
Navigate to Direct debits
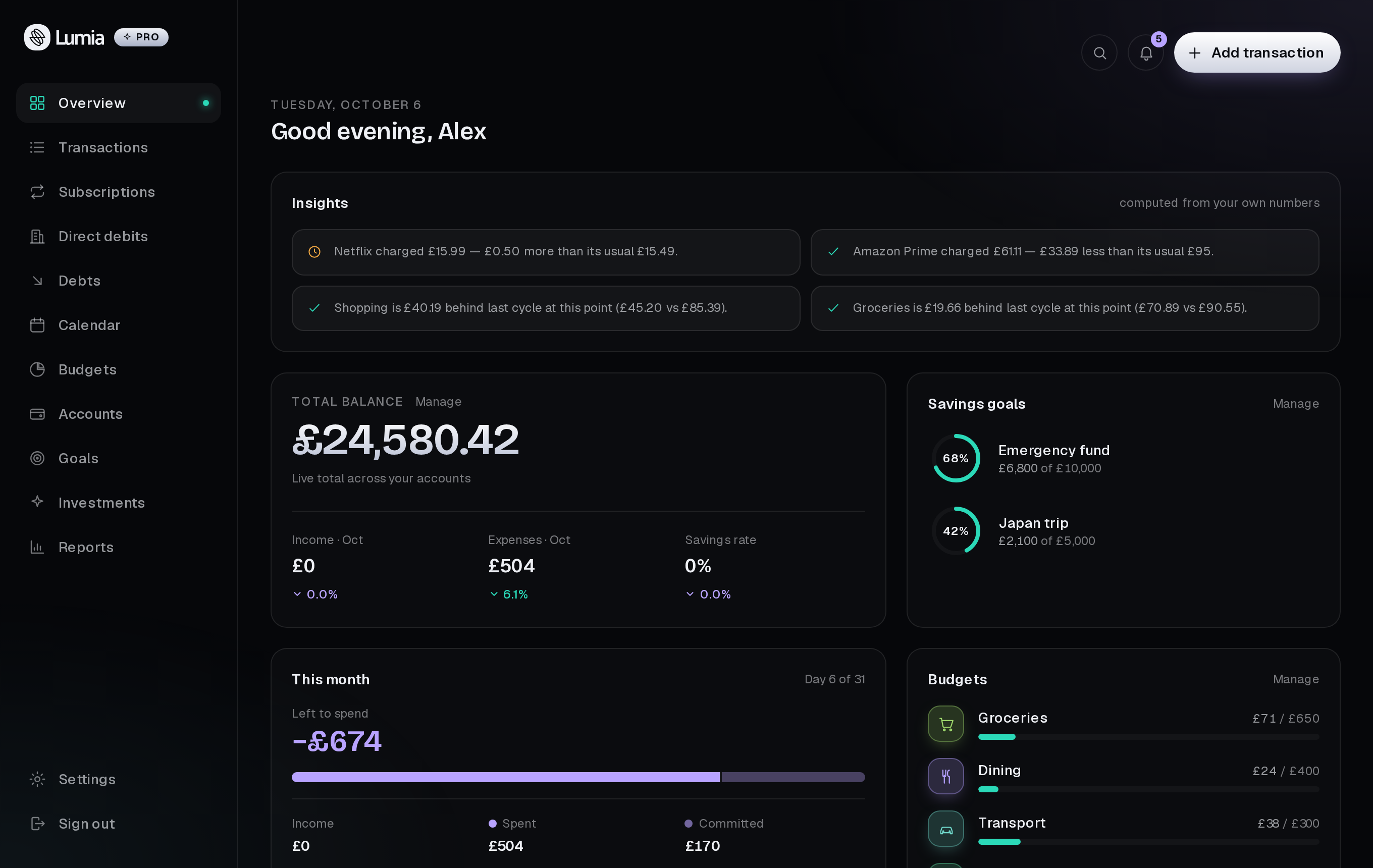coord(119,237)
